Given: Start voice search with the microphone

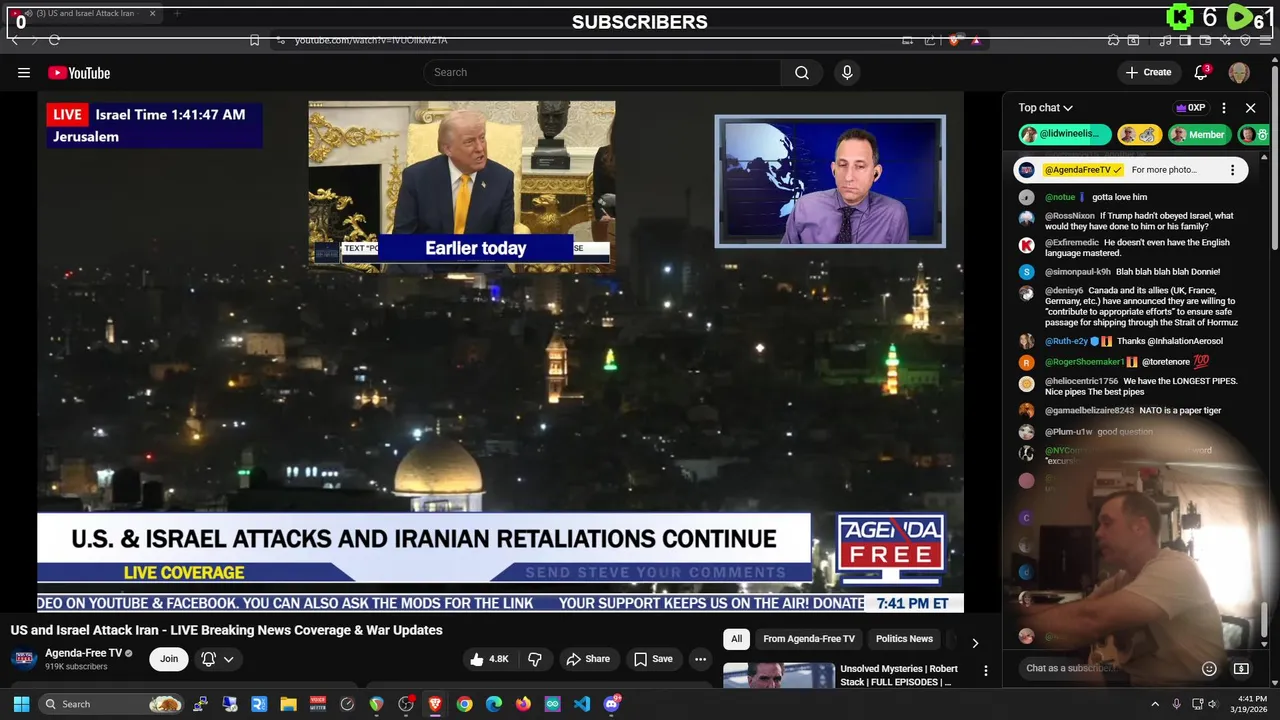Looking at the screenshot, I should pos(847,72).
